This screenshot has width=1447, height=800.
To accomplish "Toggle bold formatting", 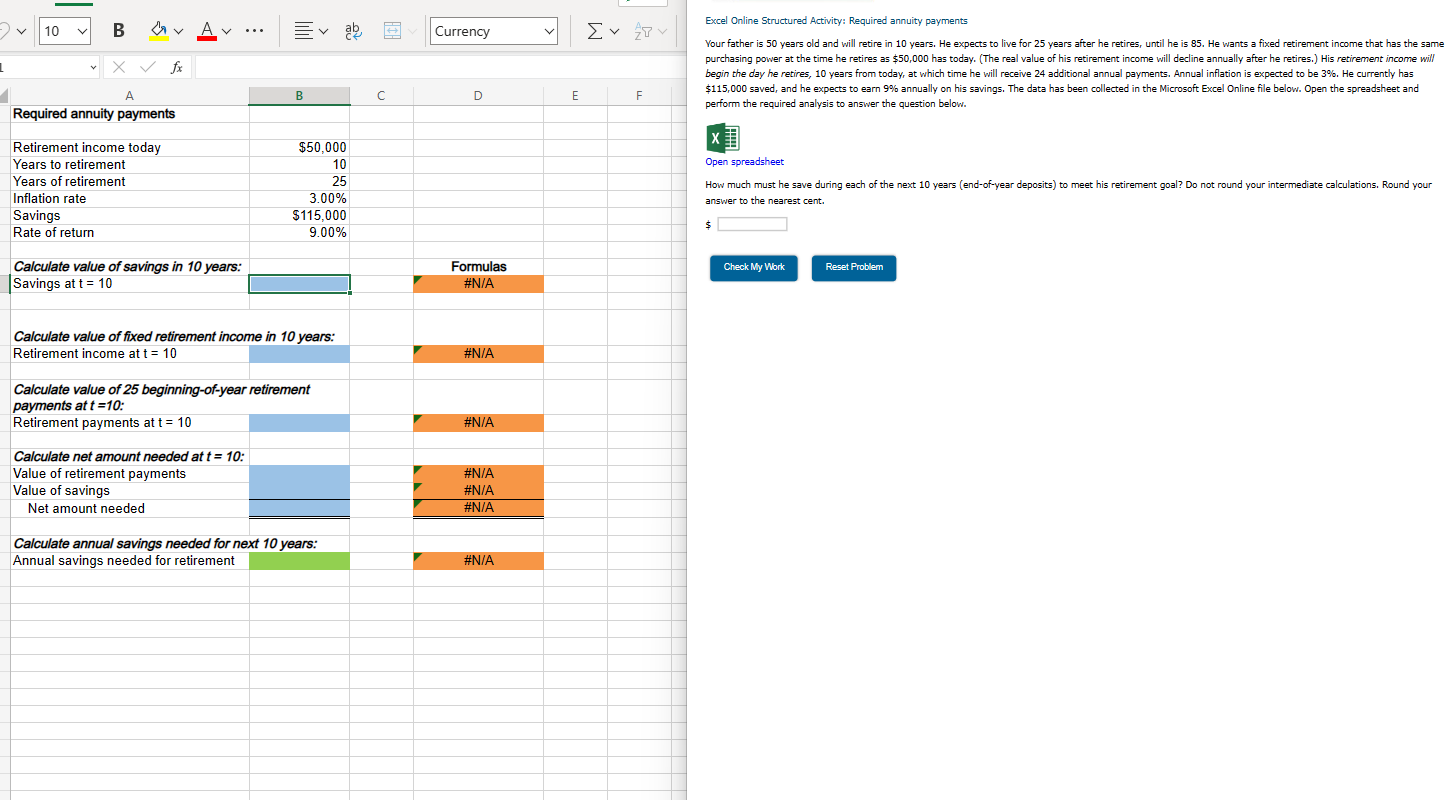I will click(x=118, y=31).
